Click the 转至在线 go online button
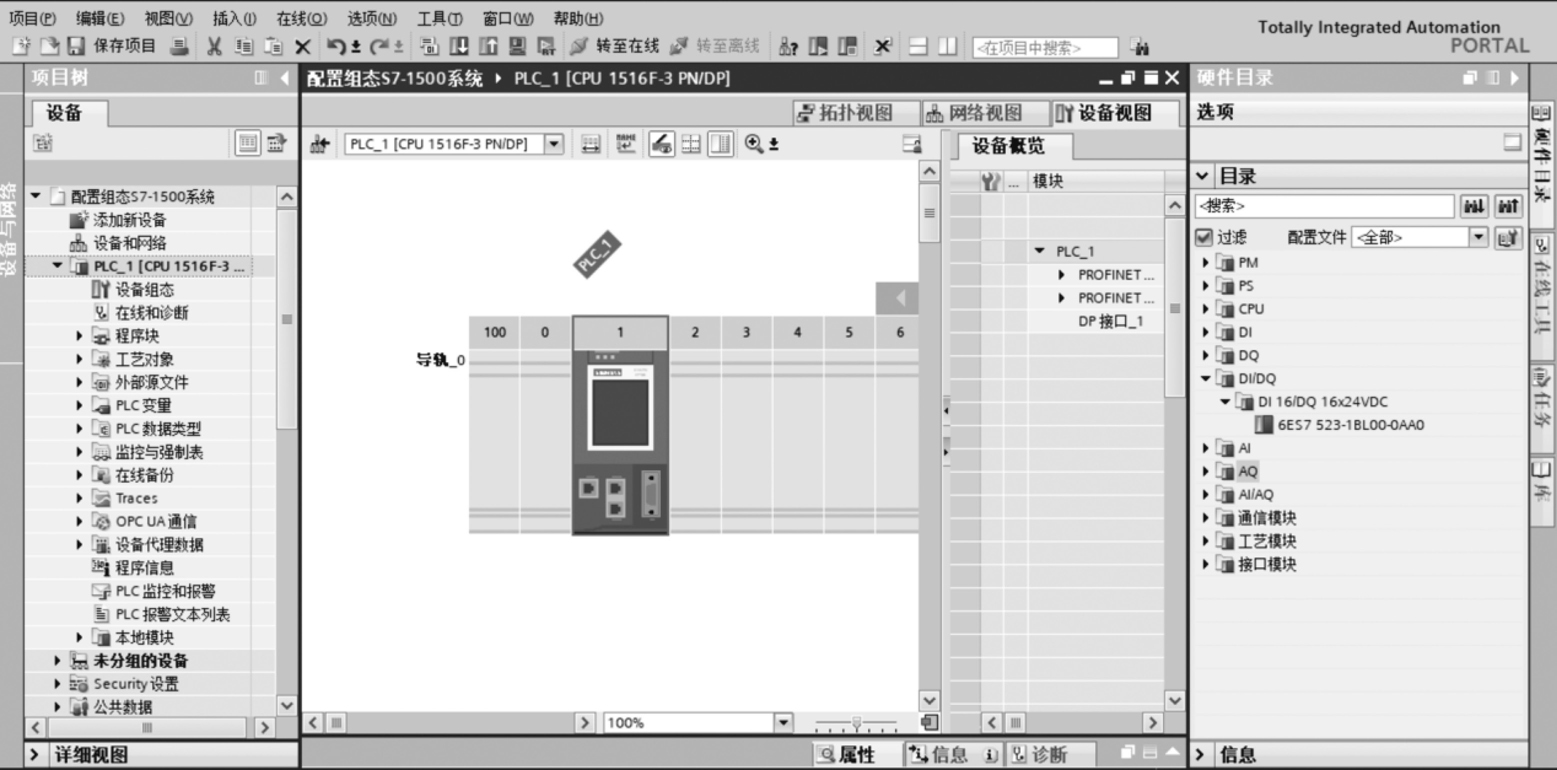The width and height of the screenshot is (1557, 770). point(615,46)
